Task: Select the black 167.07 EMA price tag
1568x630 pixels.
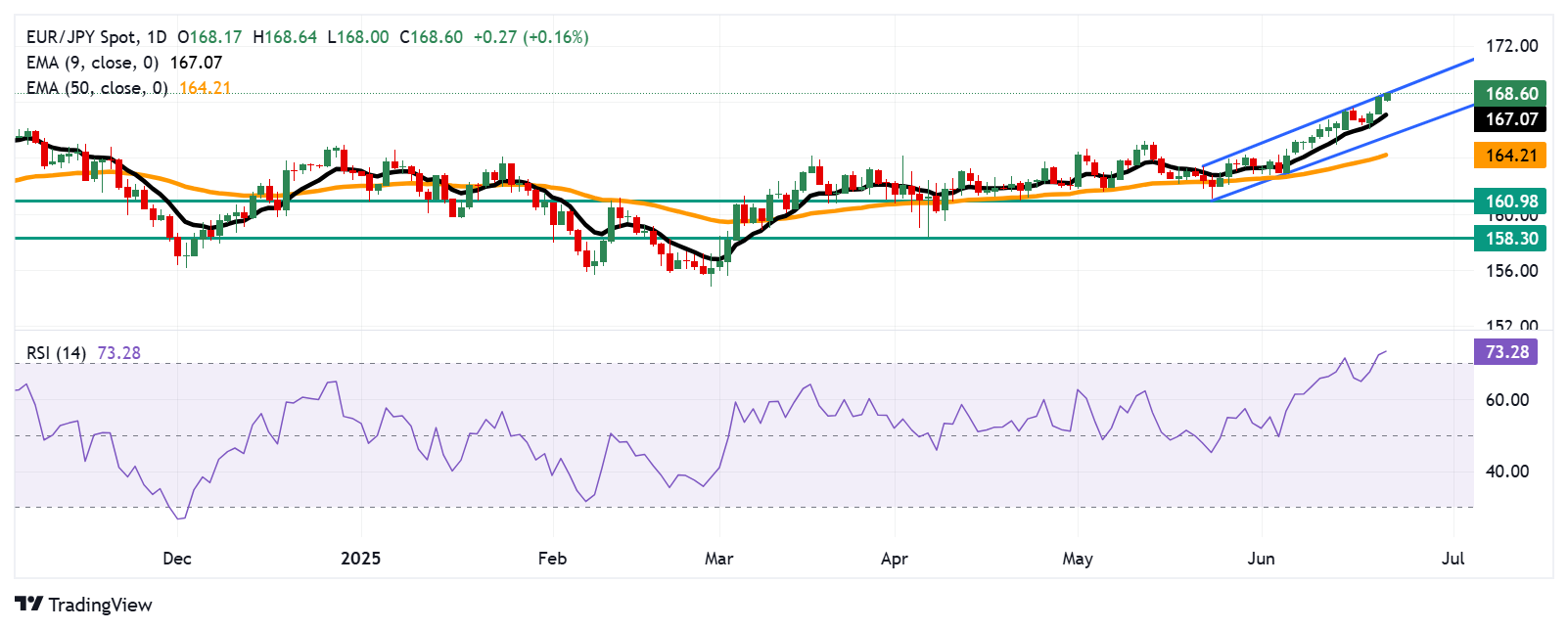Action: click(x=1511, y=119)
